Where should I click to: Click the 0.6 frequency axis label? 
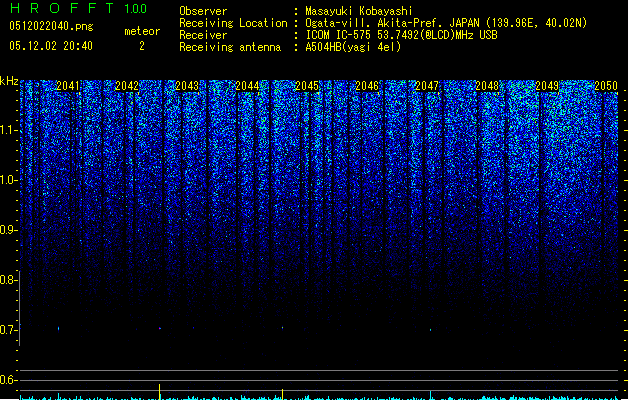(9, 380)
